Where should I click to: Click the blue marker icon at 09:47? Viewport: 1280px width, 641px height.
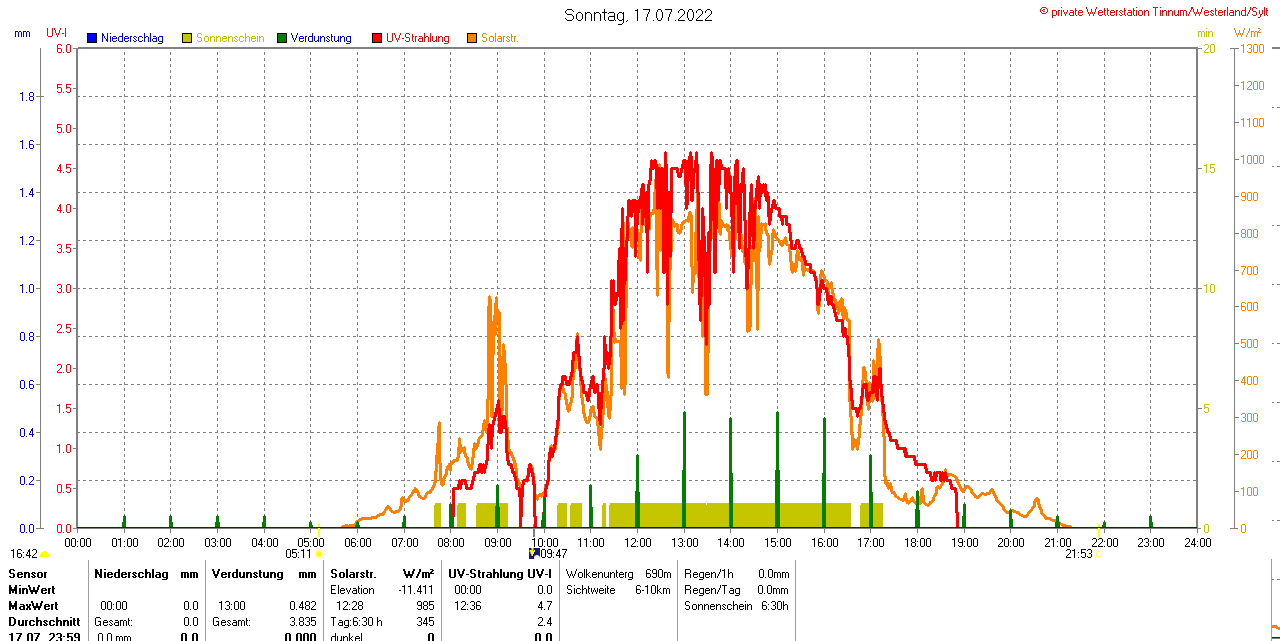click(x=534, y=552)
